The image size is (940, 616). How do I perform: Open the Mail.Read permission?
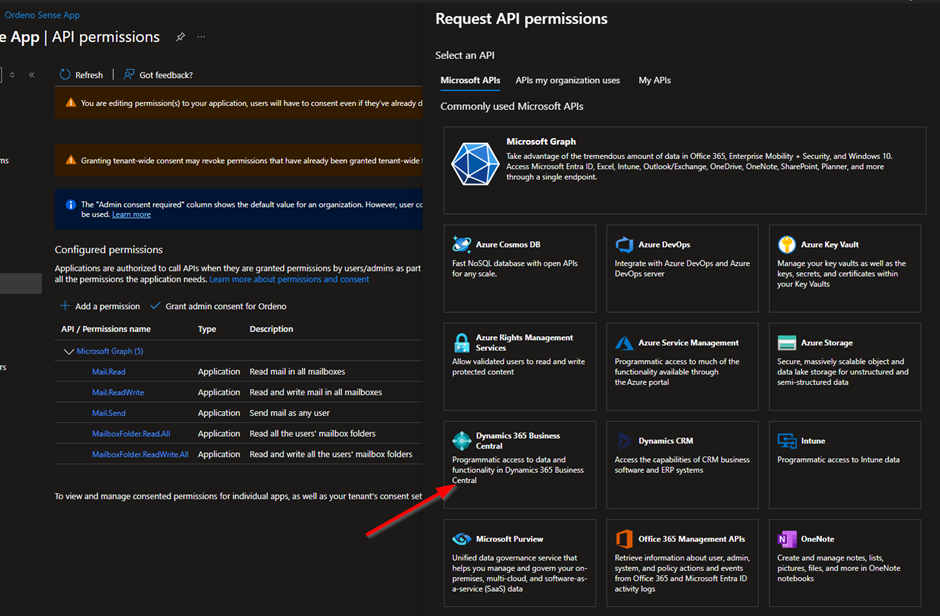109,372
